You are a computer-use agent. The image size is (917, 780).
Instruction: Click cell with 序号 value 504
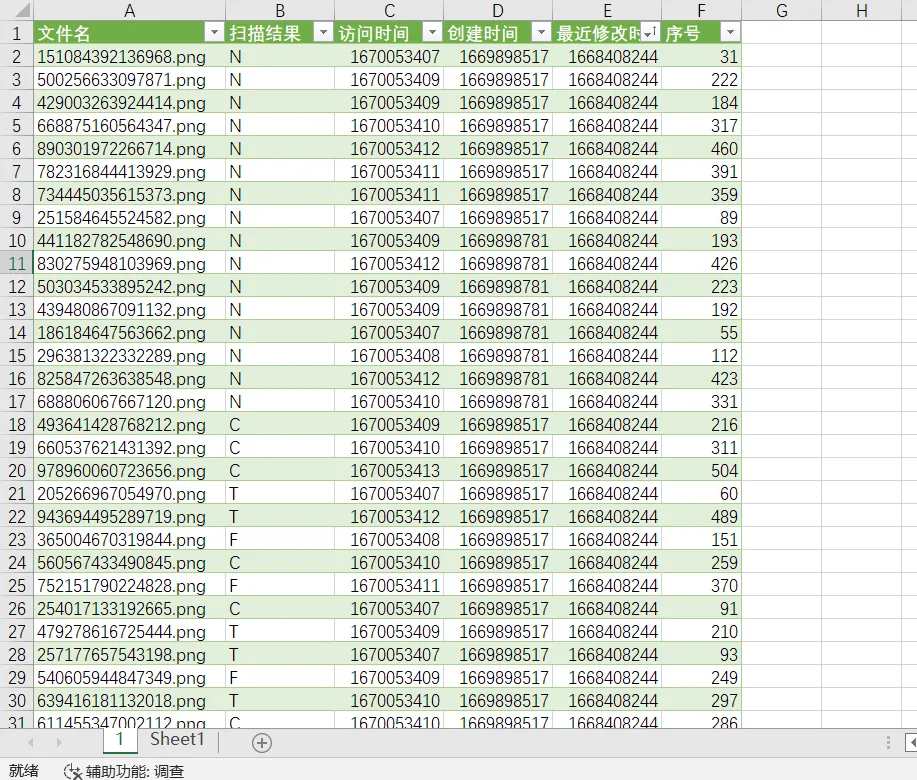[x=700, y=471]
